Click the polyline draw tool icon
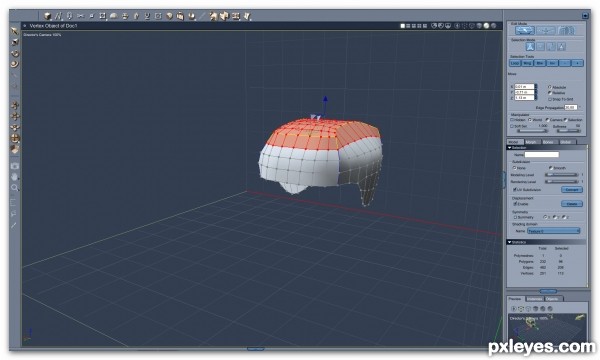600x360 pixels. 59,16
